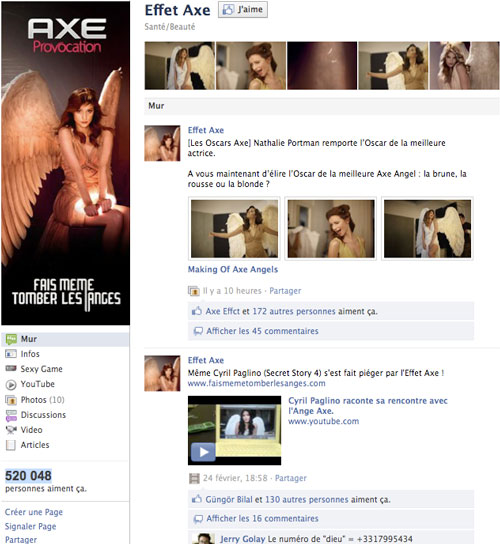The image size is (500, 544).
Task: Open Oscars post photo of brunette angel
Action: click(235, 229)
